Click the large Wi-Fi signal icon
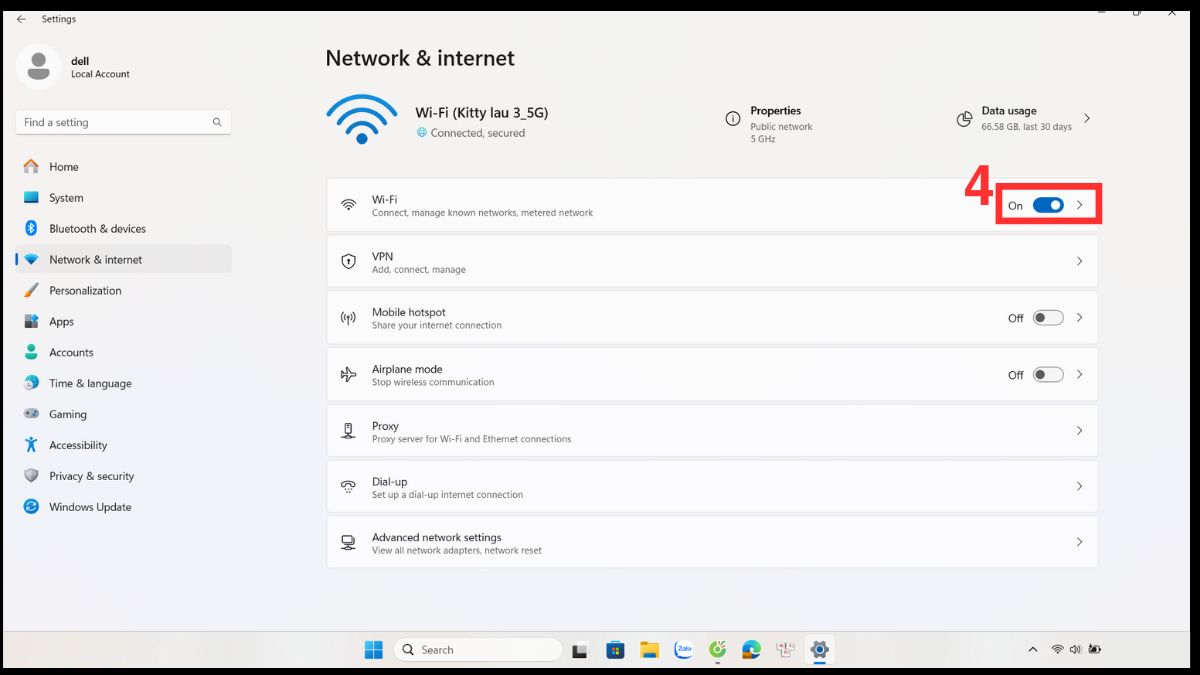Viewport: 1200px width, 675px height. point(361,119)
